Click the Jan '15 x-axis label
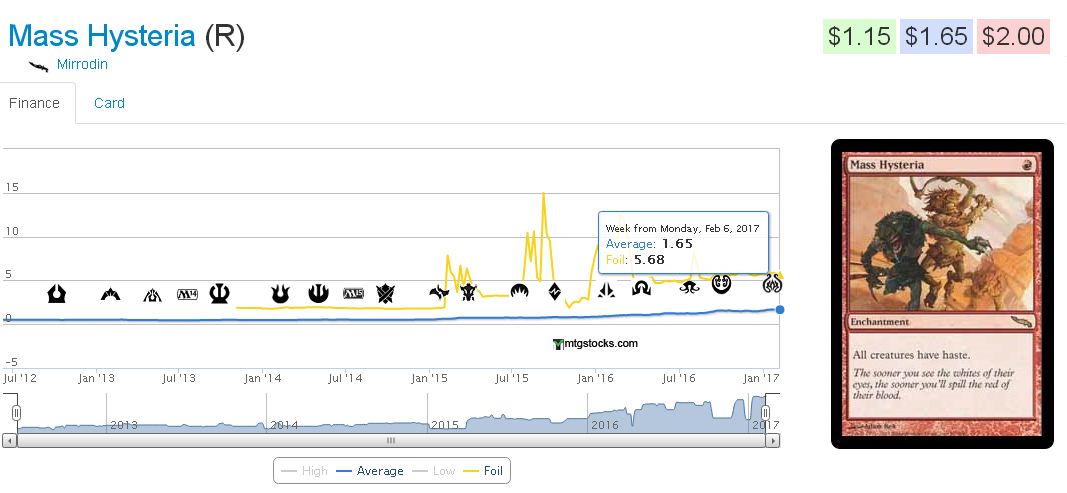This screenshot has height=493, width=1067. pyautogui.click(x=429, y=378)
